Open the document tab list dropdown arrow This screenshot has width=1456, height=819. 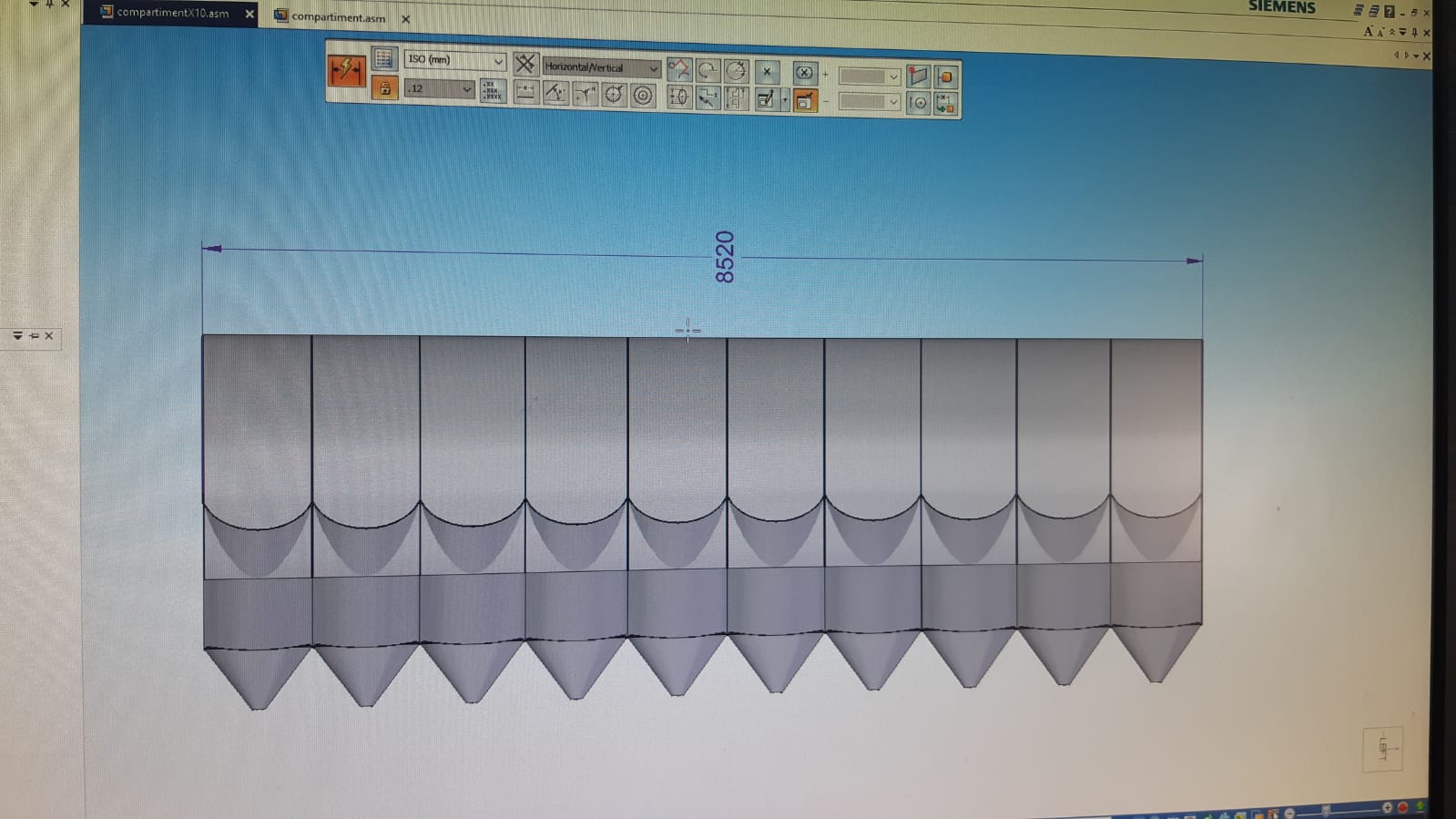point(1416,56)
